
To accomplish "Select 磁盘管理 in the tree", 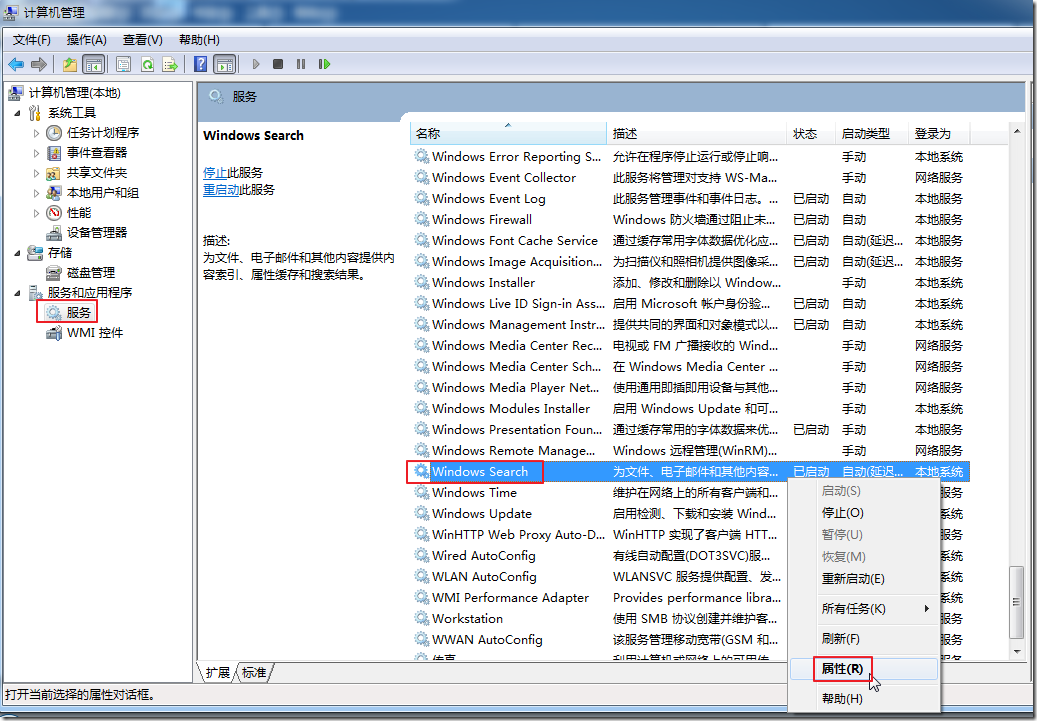I will (x=91, y=273).
